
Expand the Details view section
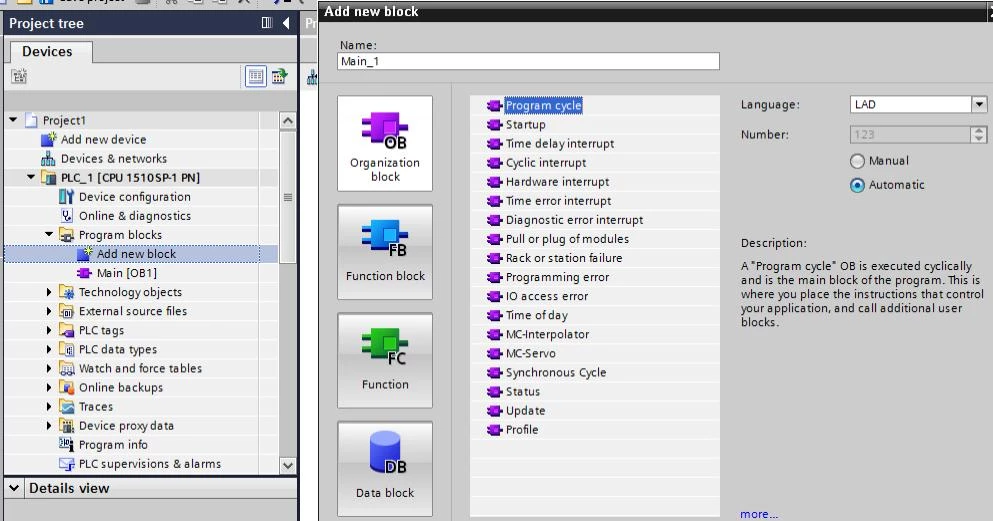point(14,489)
